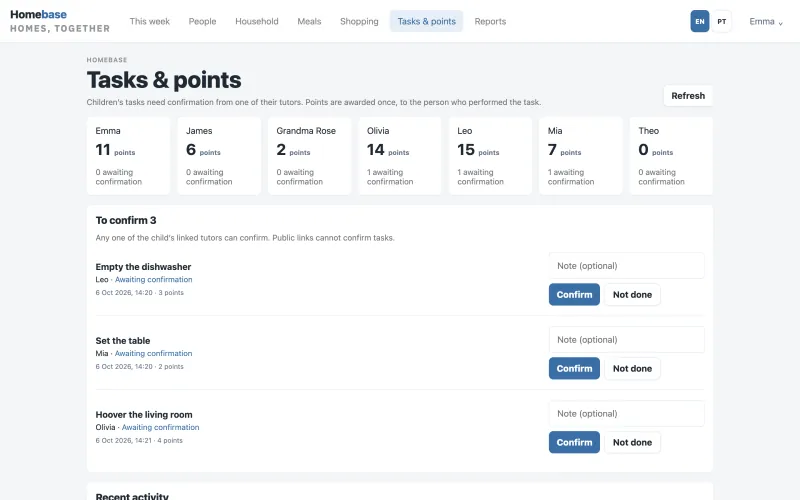Focus note field for Hoover the living room
The width and height of the screenshot is (800, 500).
(627, 414)
